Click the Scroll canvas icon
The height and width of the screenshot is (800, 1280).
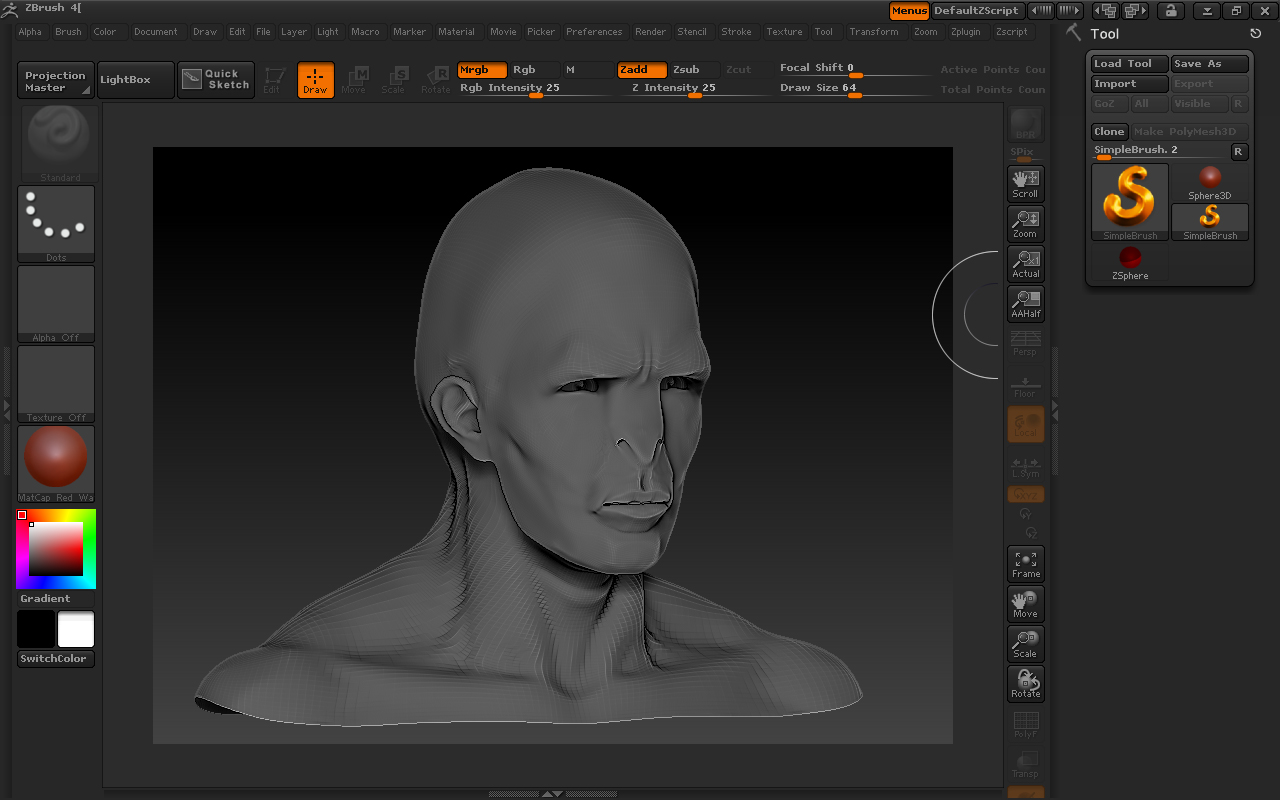pyautogui.click(x=1025, y=183)
